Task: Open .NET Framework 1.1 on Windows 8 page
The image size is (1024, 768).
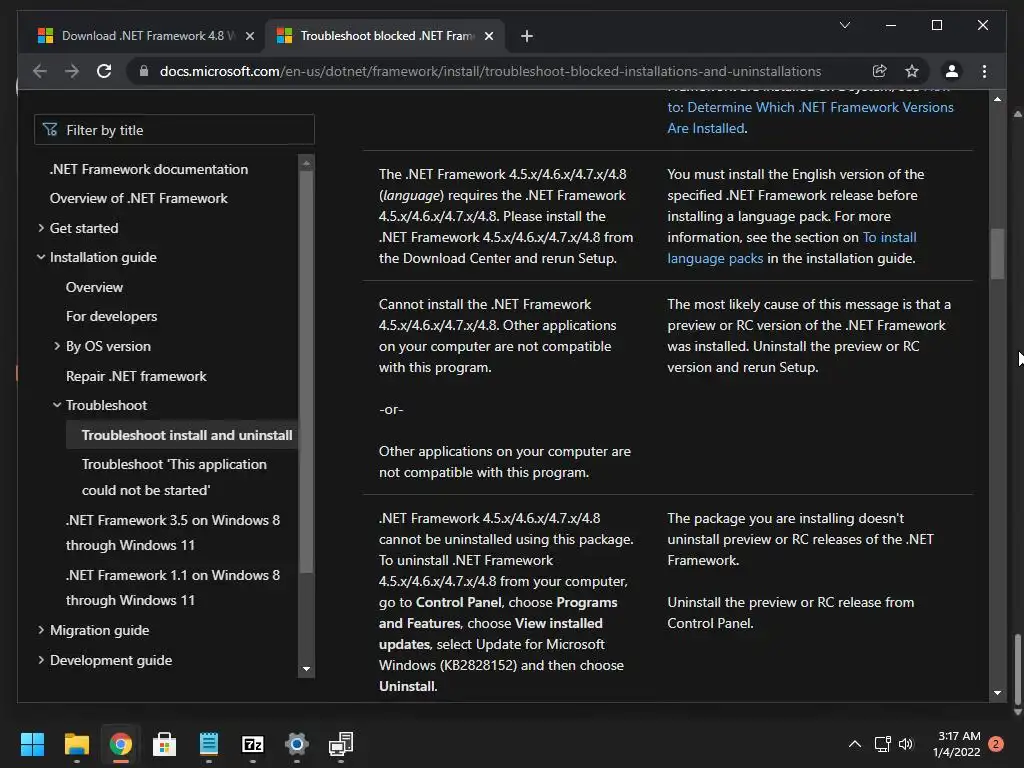Action: [x=172, y=588]
